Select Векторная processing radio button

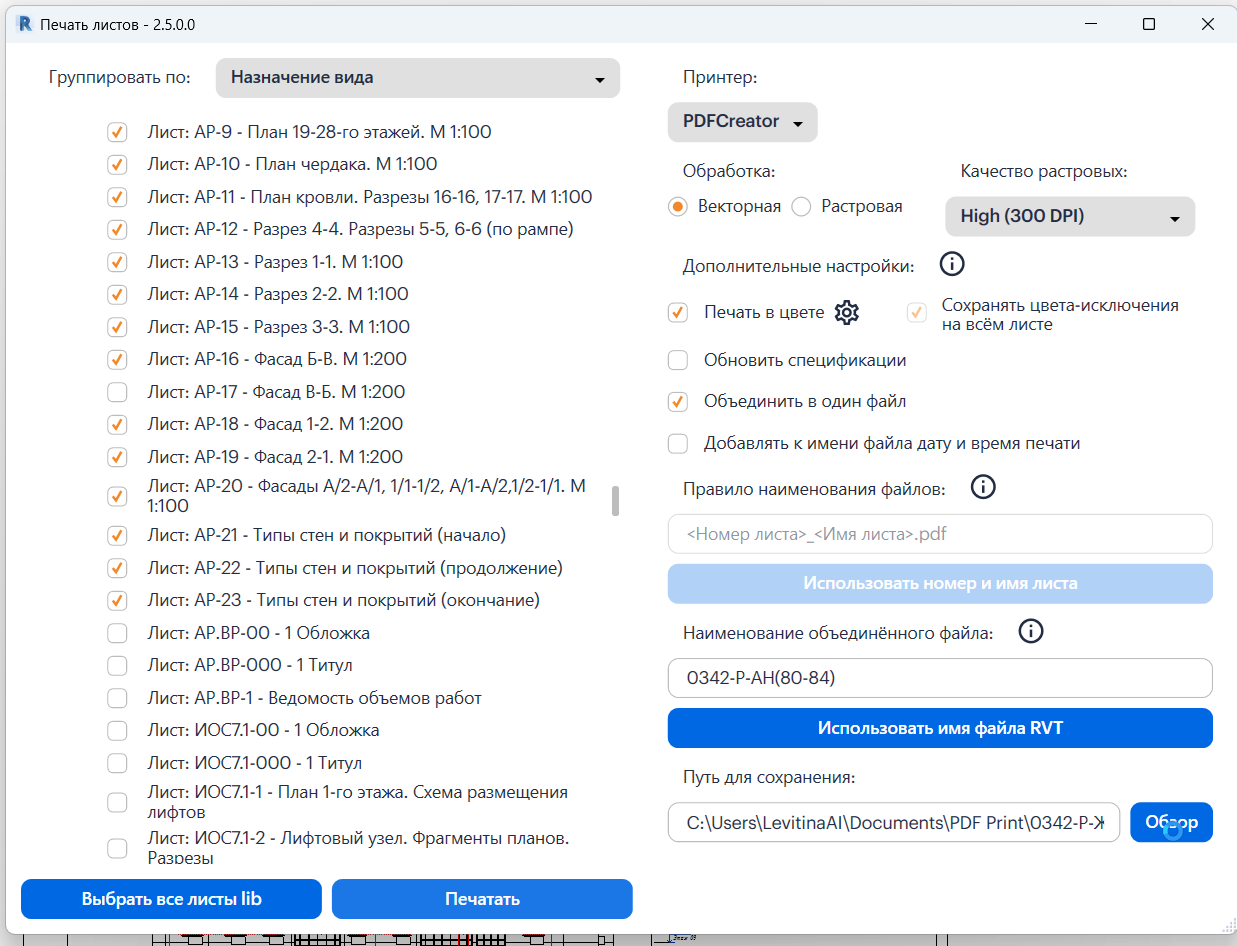click(x=678, y=207)
